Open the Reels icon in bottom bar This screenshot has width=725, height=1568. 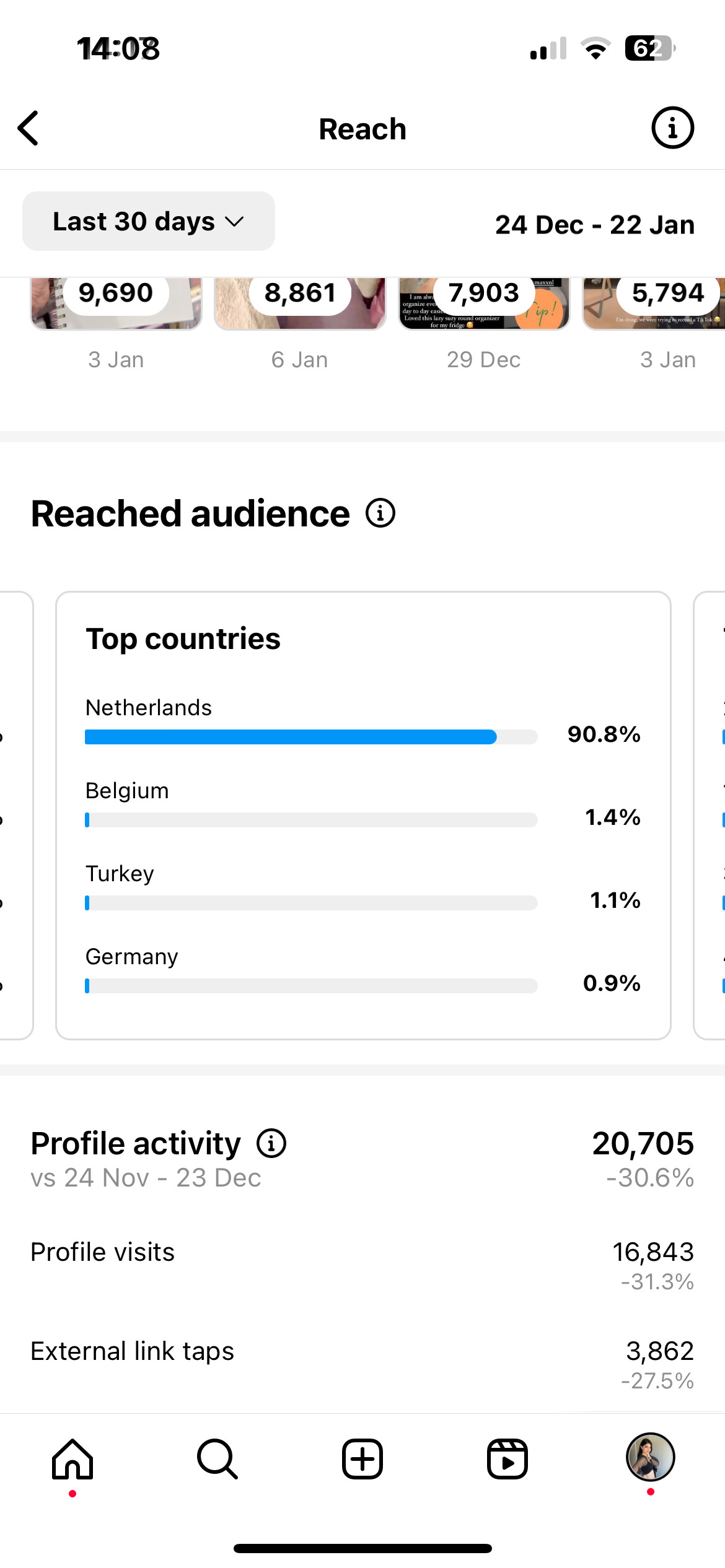(507, 1459)
